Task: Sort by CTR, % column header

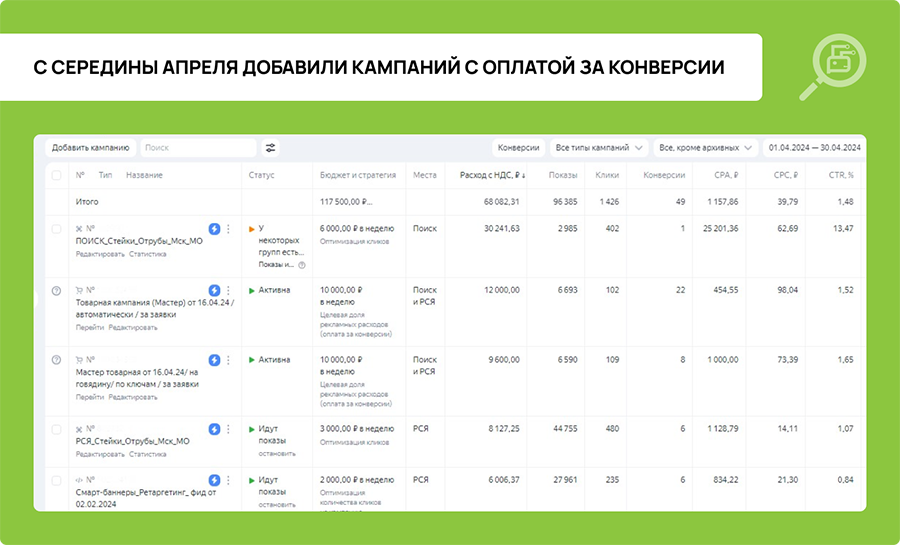Action: pos(841,175)
